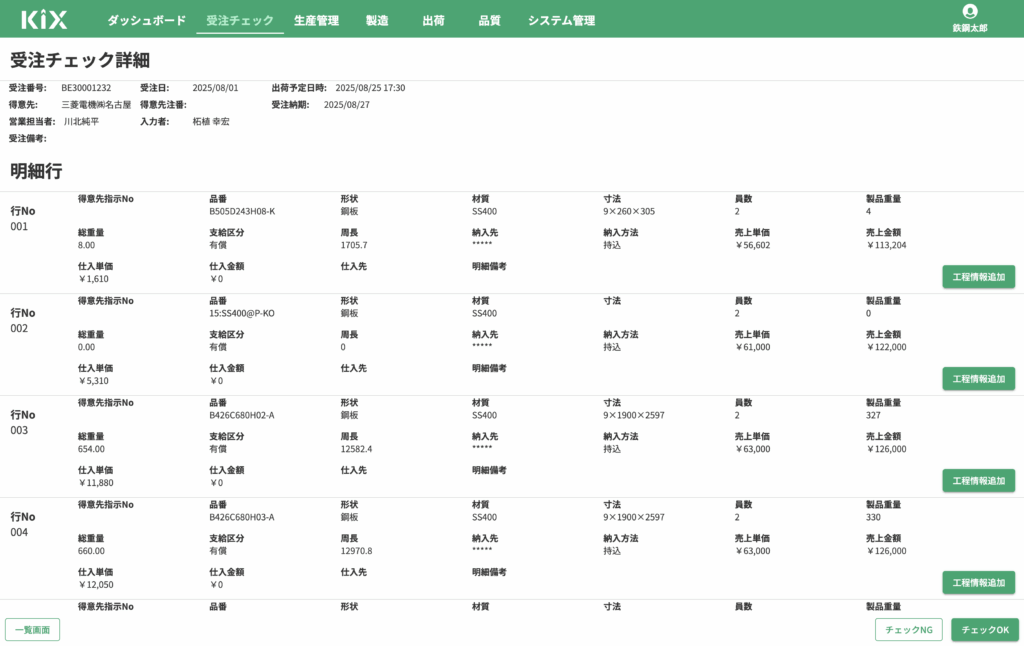This screenshot has width=1024, height=646.
Task: Click row number 004
Action: (20, 532)
